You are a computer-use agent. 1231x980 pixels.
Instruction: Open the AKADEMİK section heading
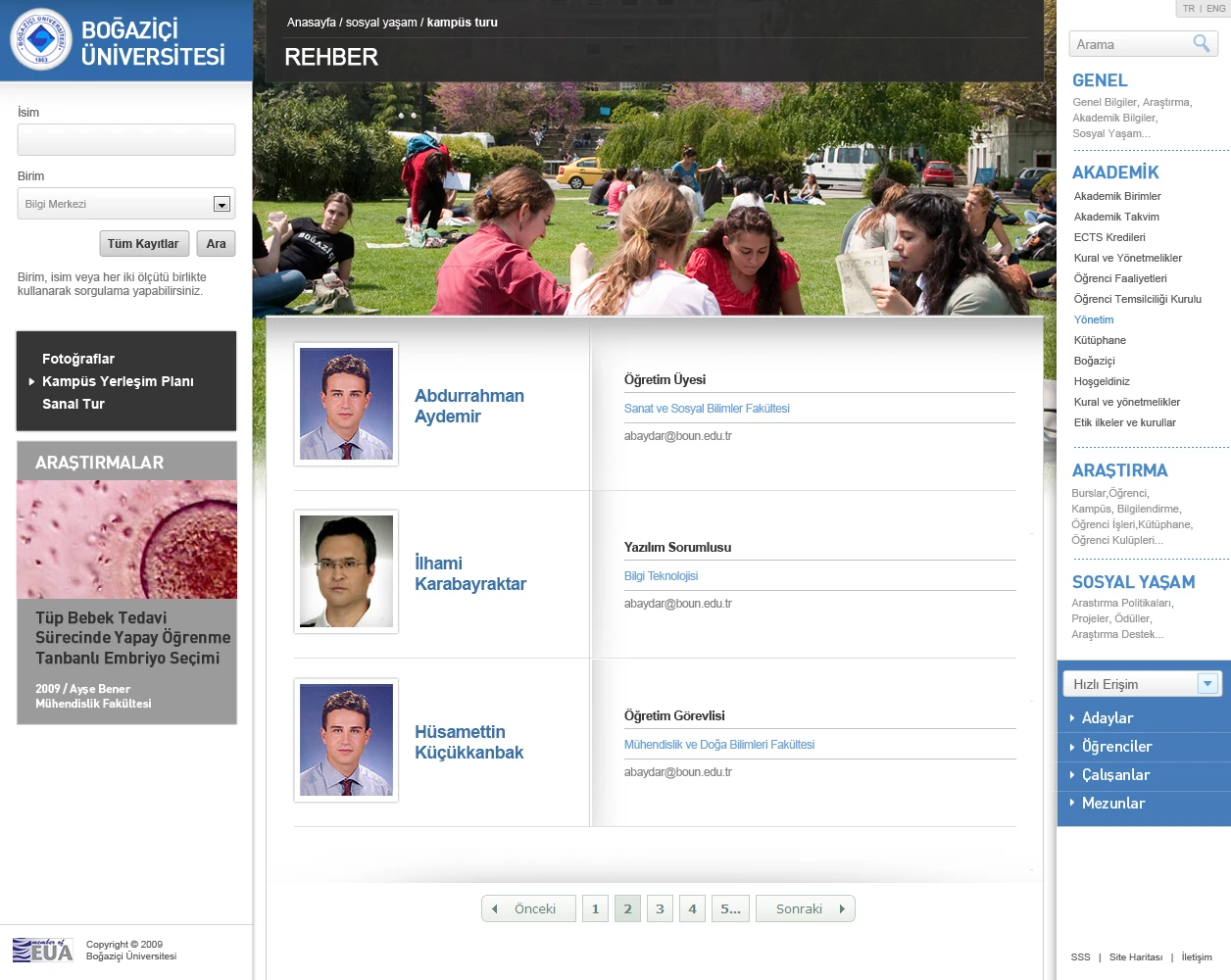click(x=1115, y=172)
